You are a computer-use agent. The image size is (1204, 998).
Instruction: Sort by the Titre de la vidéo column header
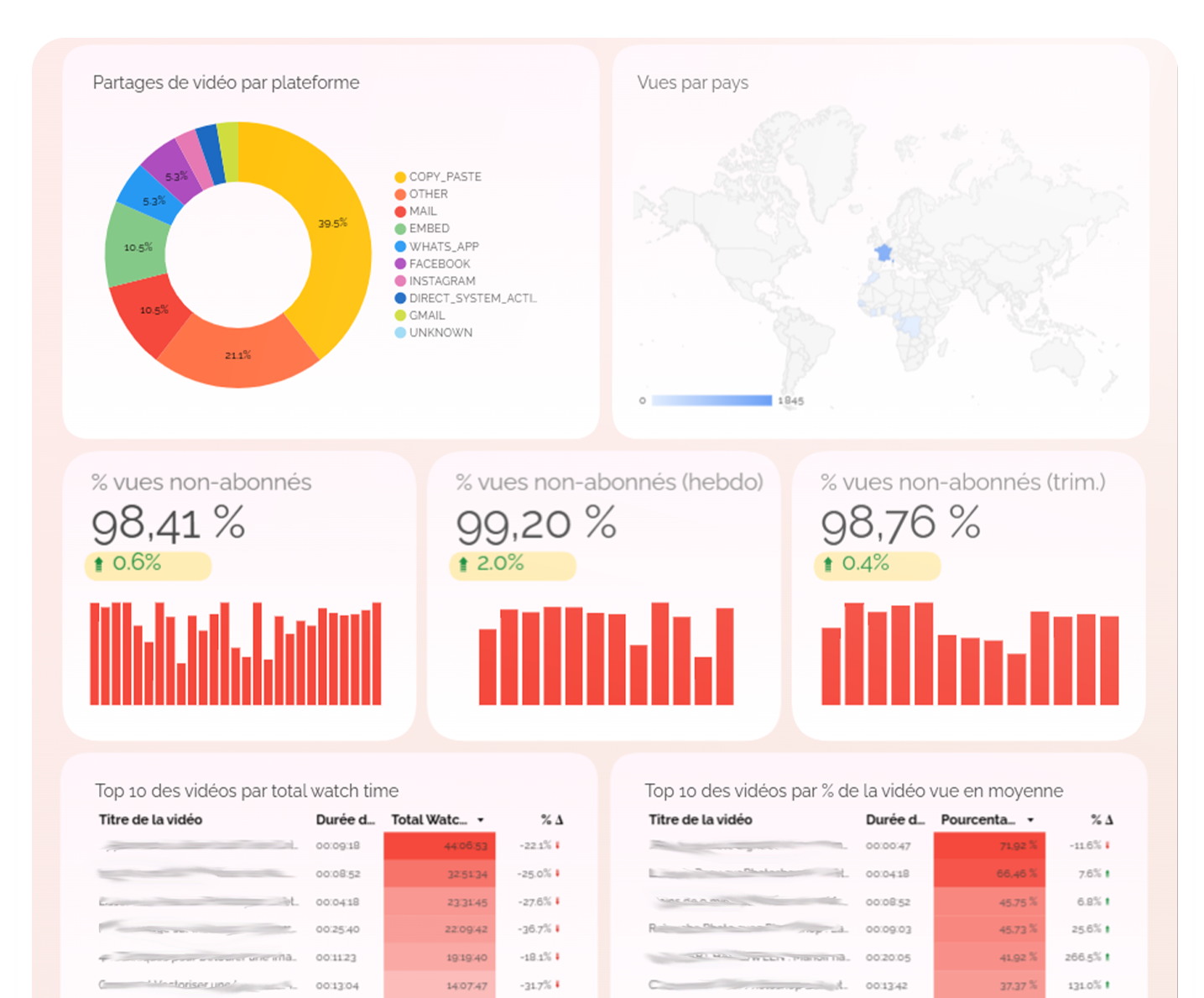[x=151, y=819]
